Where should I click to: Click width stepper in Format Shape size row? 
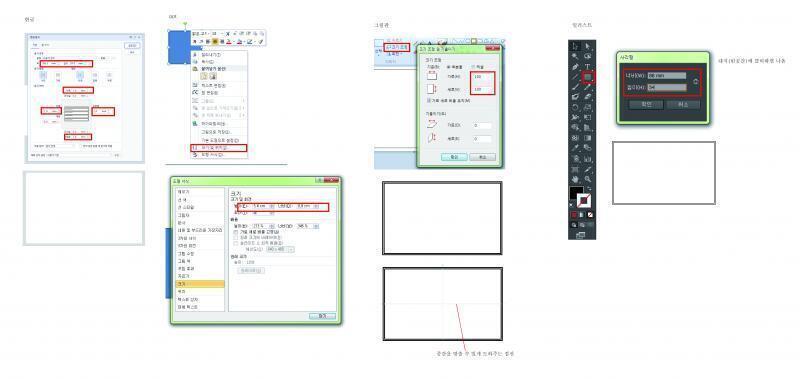click(316, 206)
